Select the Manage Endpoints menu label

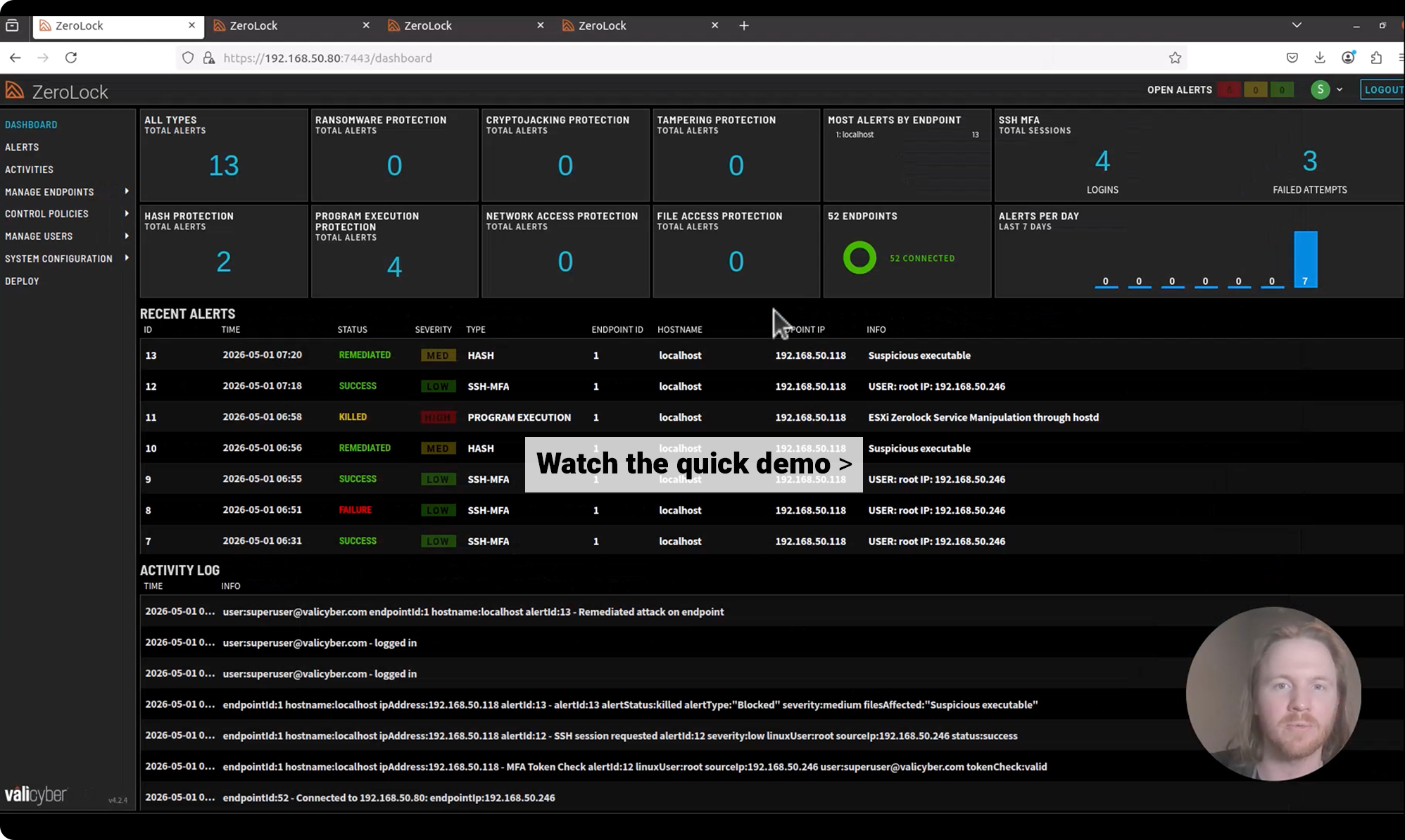click(49, 192)
